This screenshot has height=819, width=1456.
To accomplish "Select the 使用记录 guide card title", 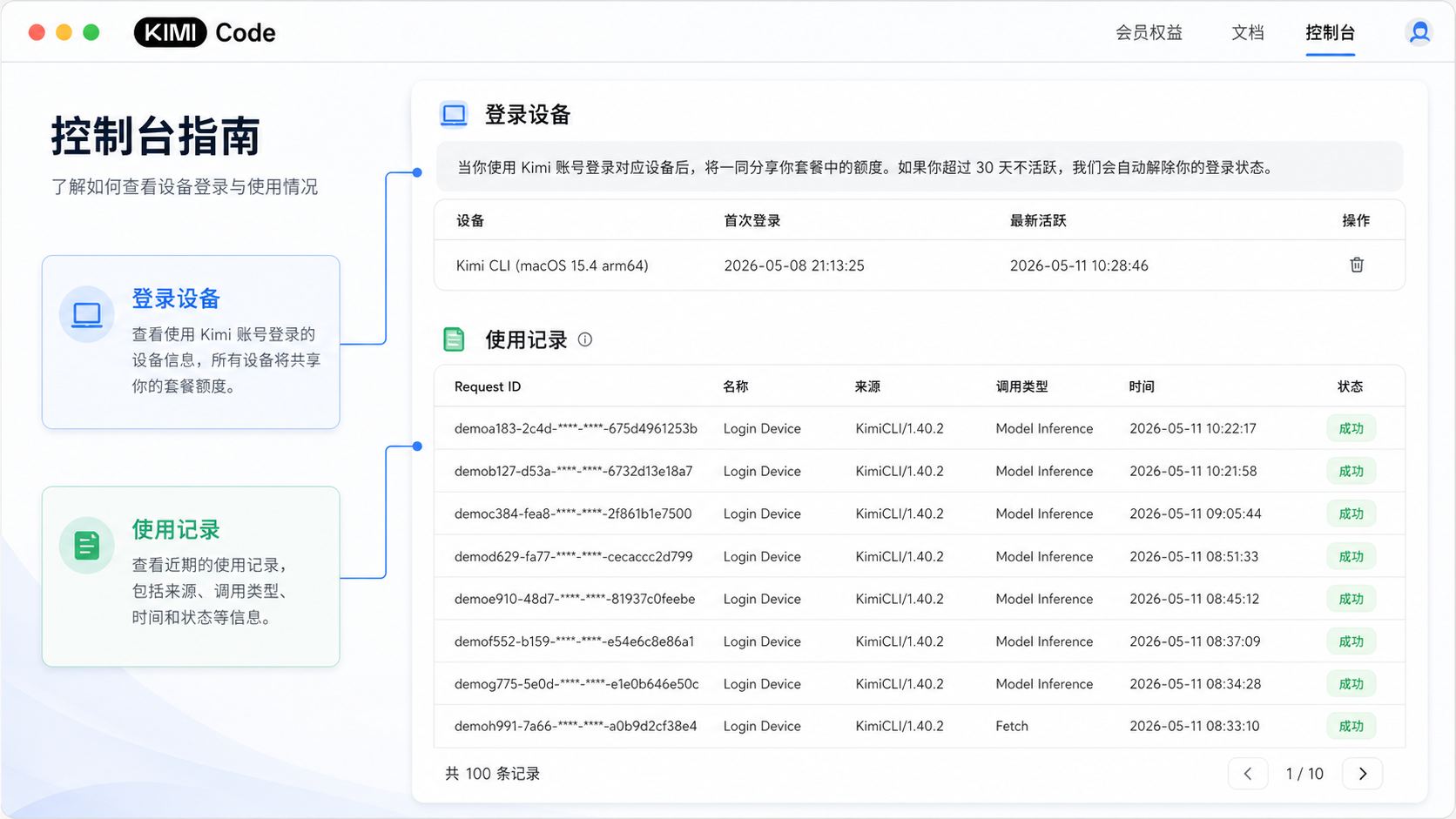I will [x=176, y=529].
